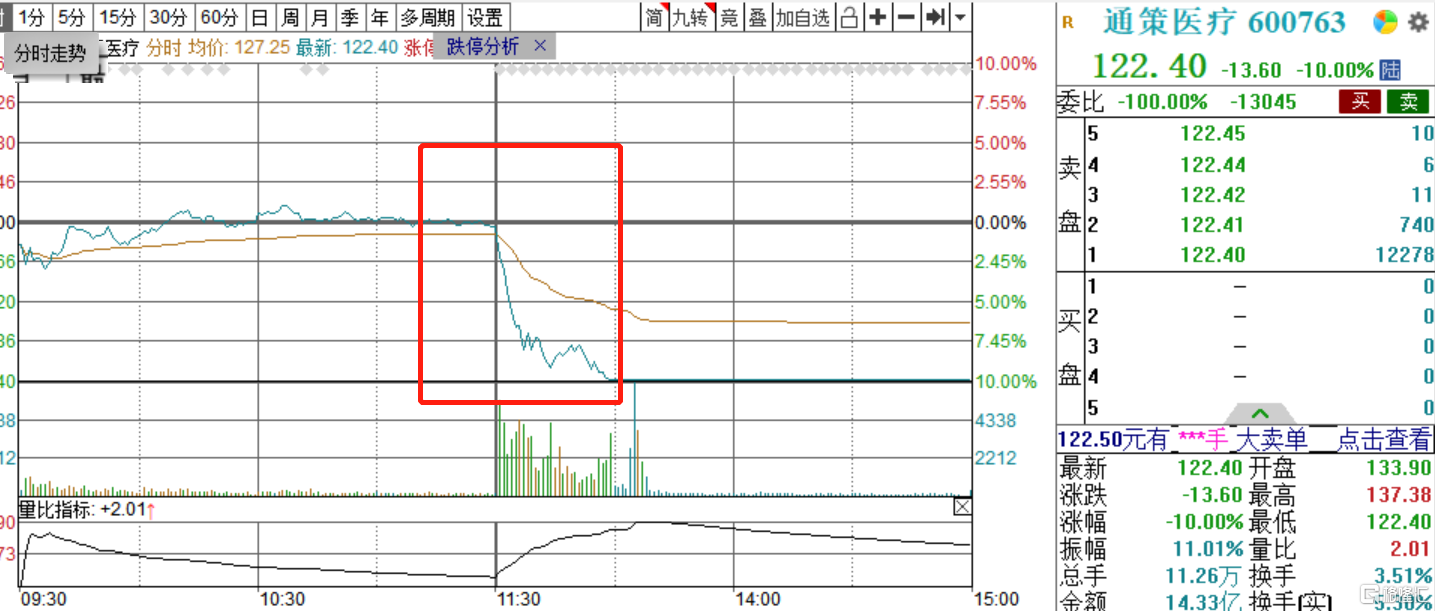Click the minus zoom-out icon

(906, 17)
